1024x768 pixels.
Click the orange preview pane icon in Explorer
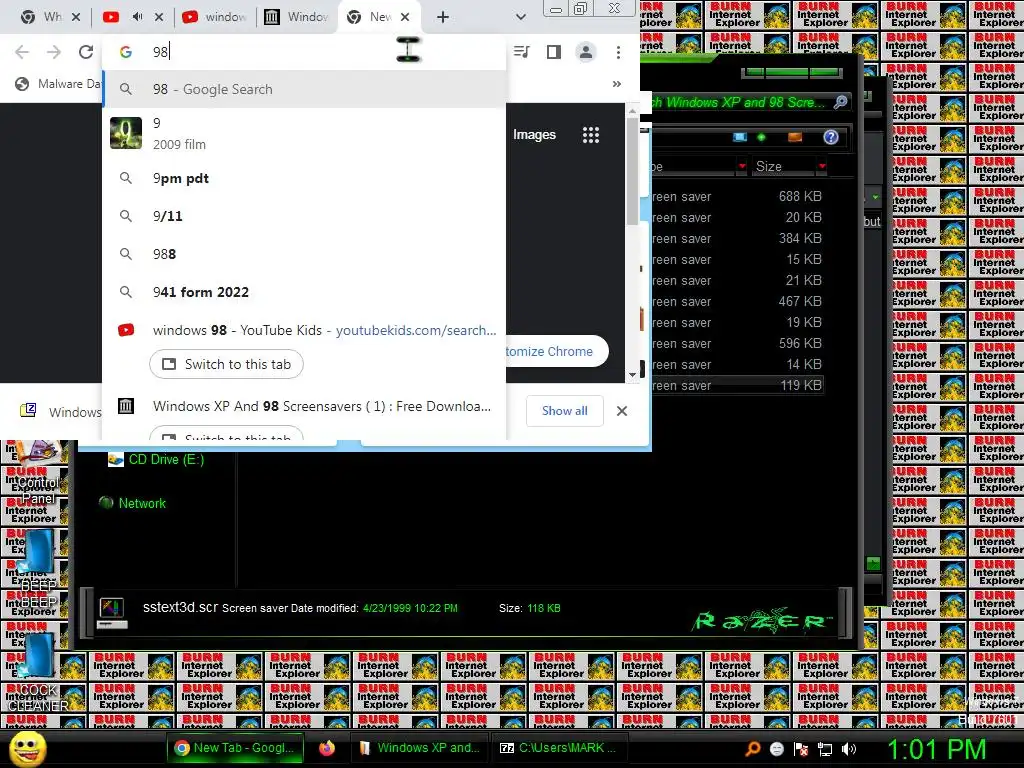click(795, 136)
